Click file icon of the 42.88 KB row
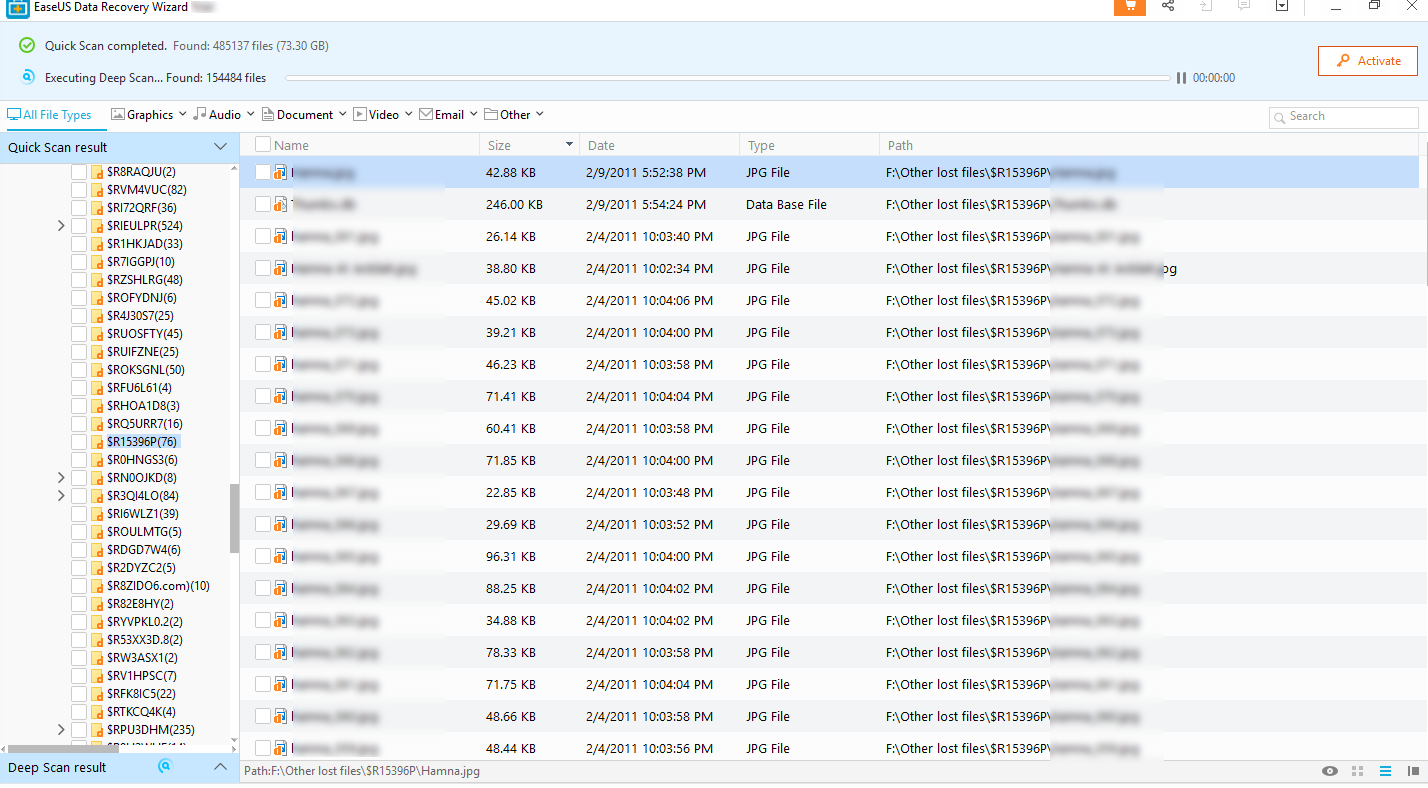 tap(281, 172)
